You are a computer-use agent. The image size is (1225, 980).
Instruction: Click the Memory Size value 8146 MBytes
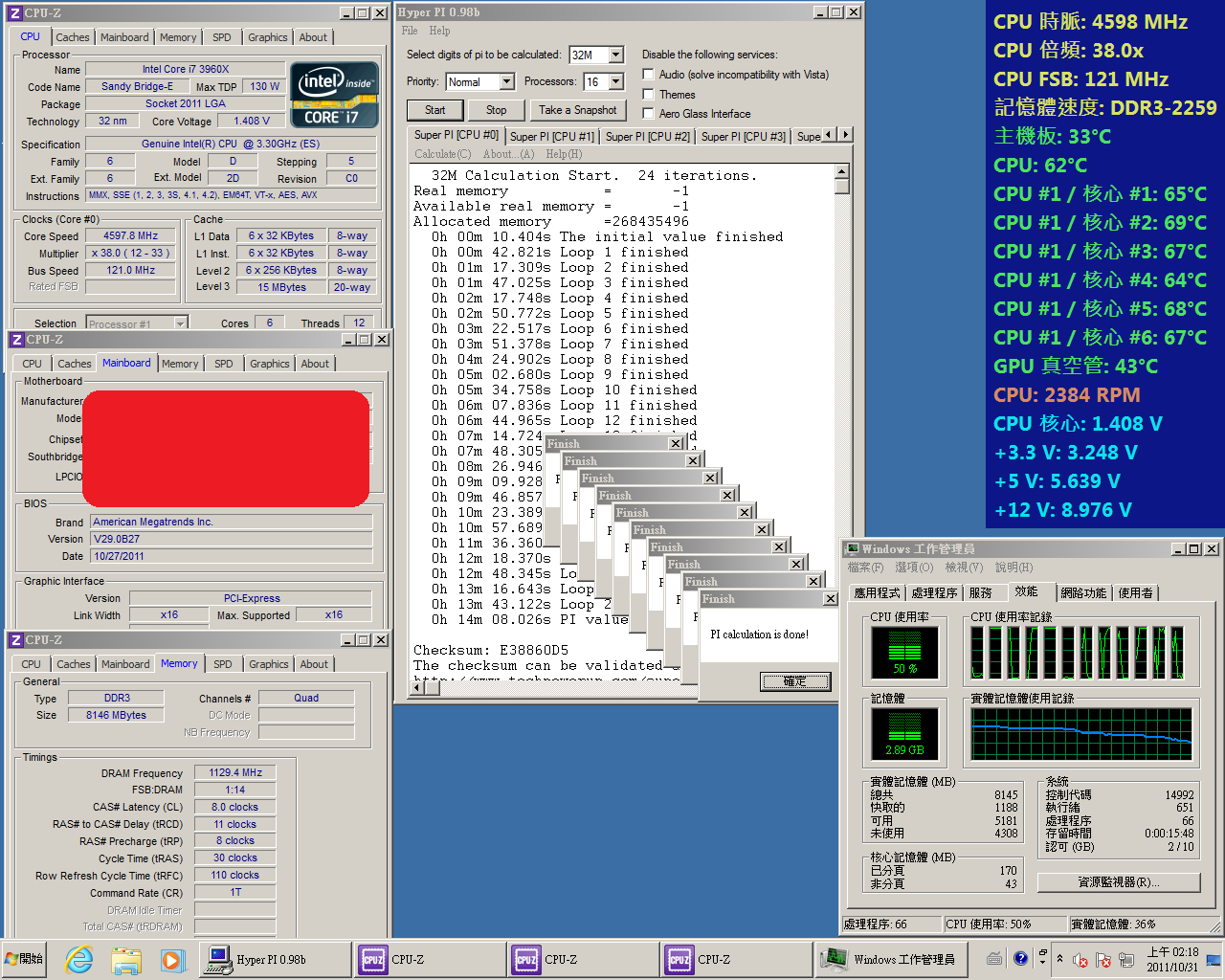[117, 716]
